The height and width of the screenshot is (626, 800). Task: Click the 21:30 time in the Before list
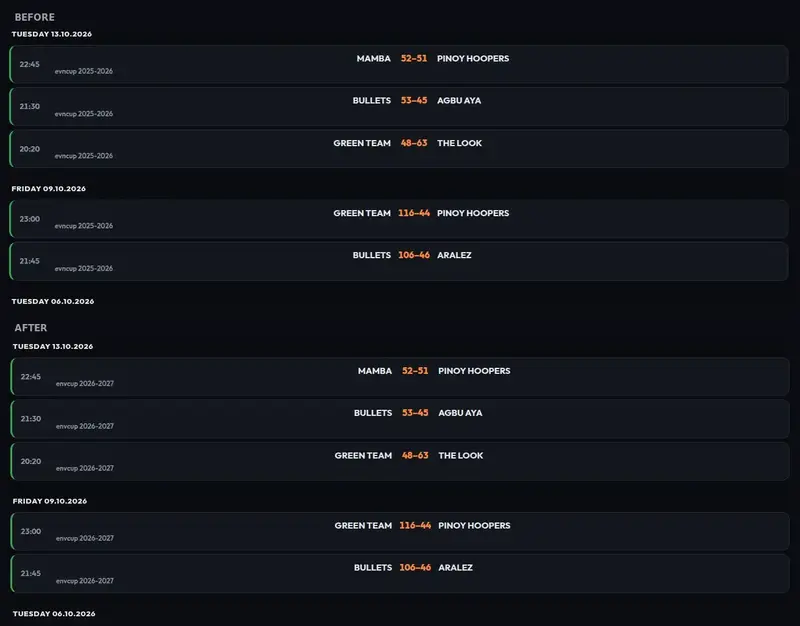[30, 107]
